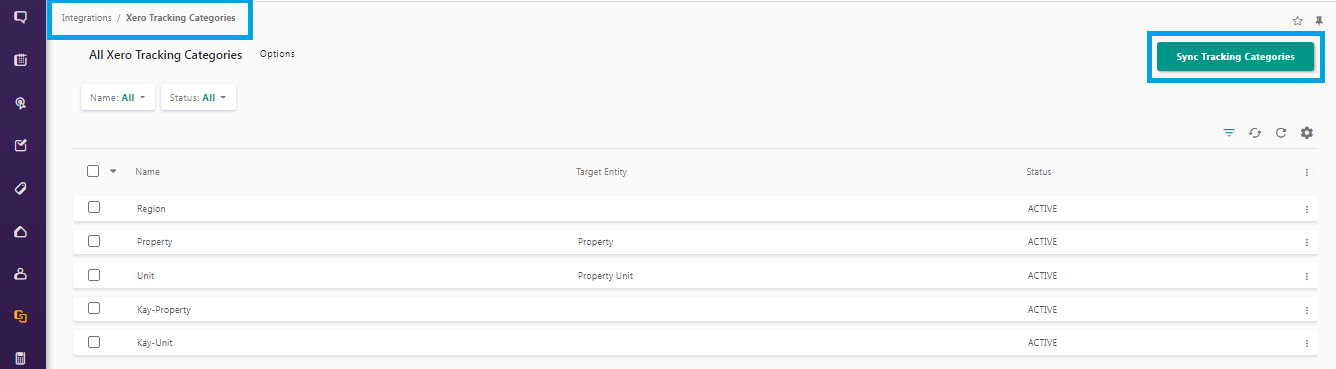
Task: Go to Integrations breadcrumb link
Action: pyautogui.click(x=86, y=18)
